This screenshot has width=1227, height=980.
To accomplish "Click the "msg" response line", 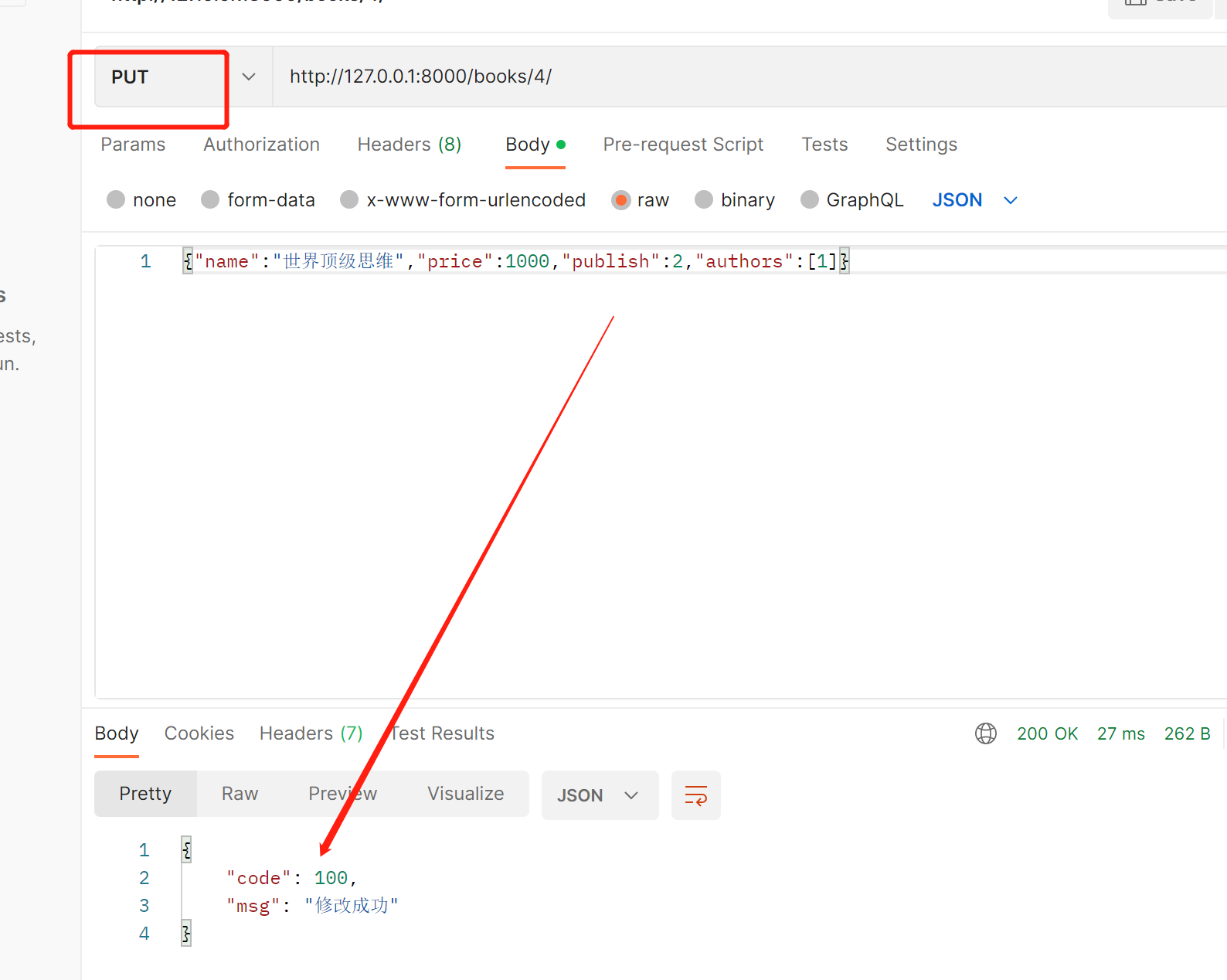I will 312,906.
